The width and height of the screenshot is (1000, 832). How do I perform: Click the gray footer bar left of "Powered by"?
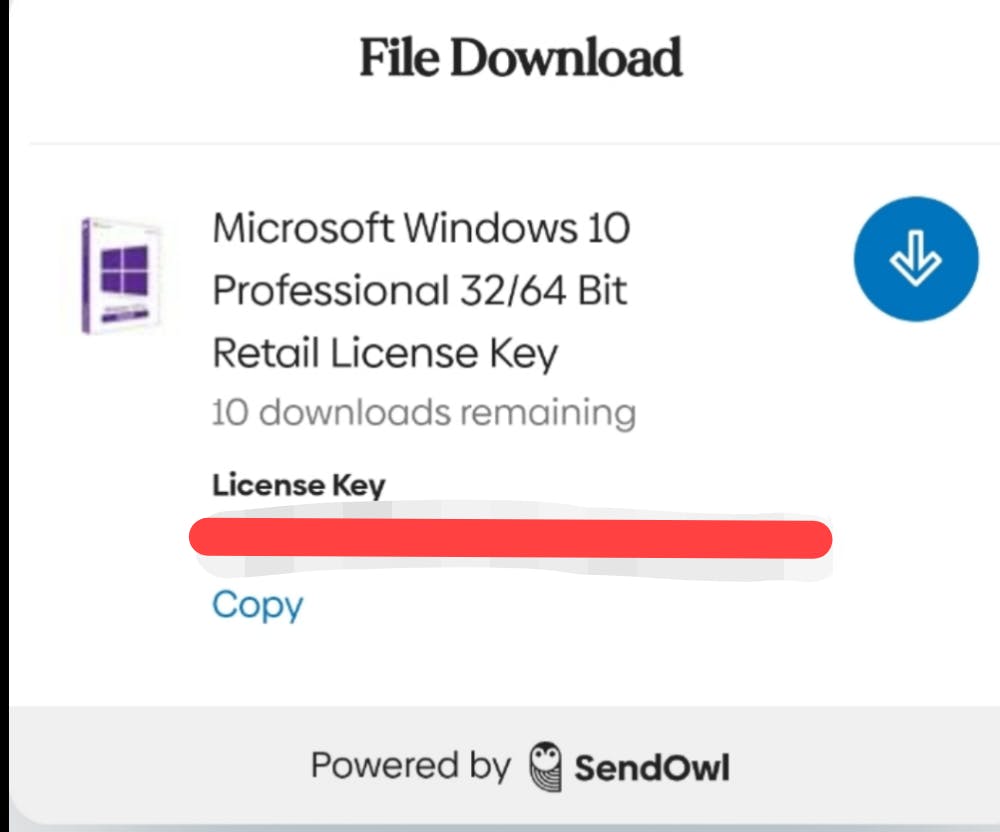click(x=150, y=767)
